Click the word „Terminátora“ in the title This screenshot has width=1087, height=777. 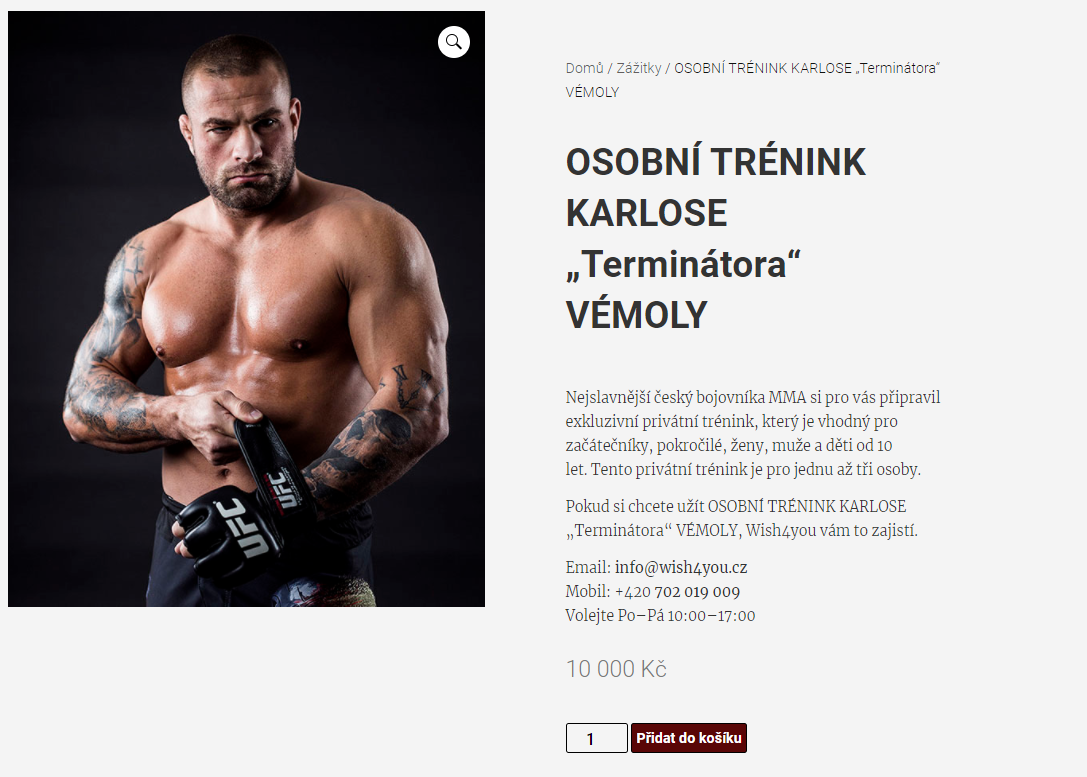(684, 264)
